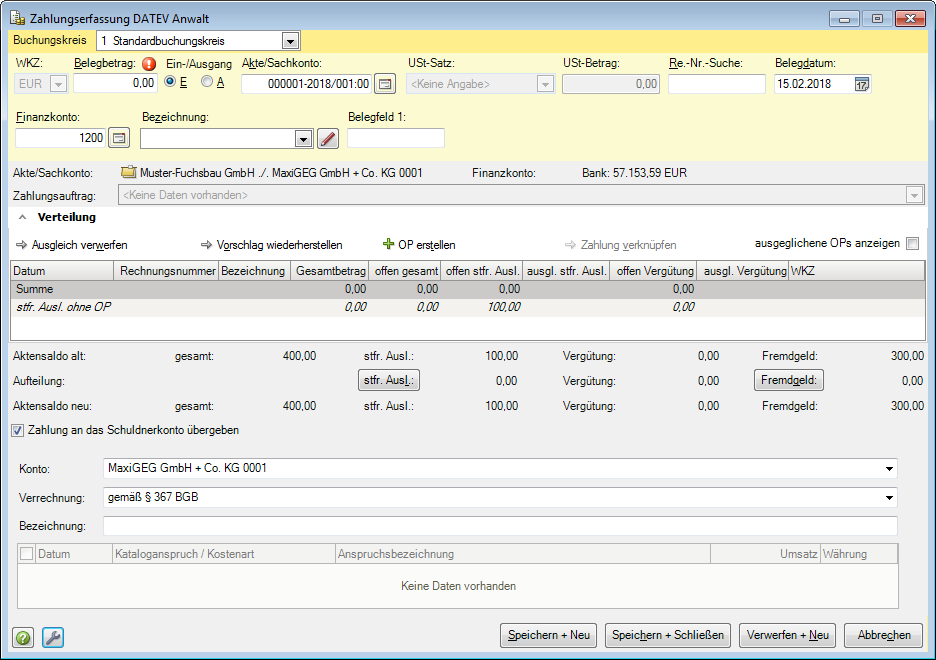Click the Speichern + Schließen button
936x660 pixels.
[x=667, y=635]
